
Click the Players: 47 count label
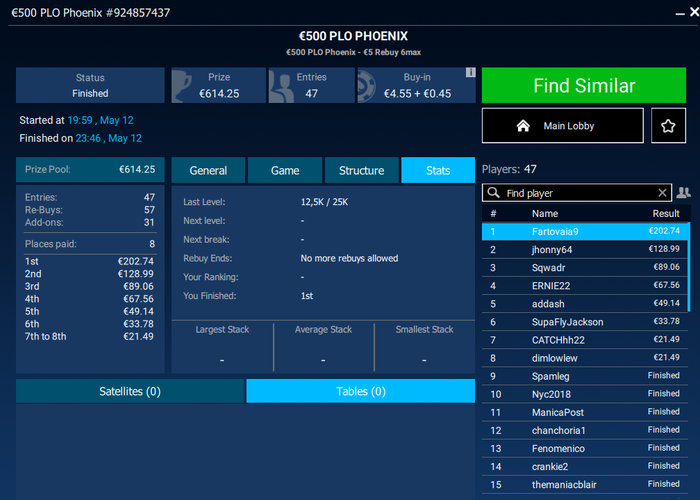click(x=509, y=169)
